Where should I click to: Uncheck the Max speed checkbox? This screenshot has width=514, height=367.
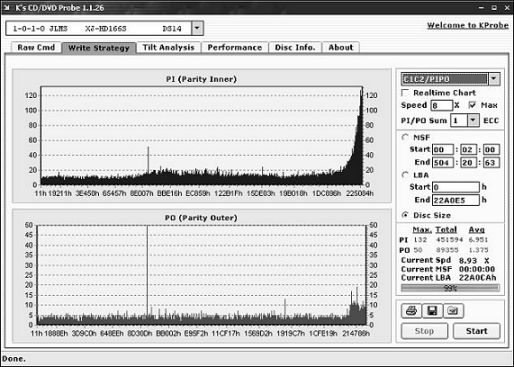(x=472, y=105)
